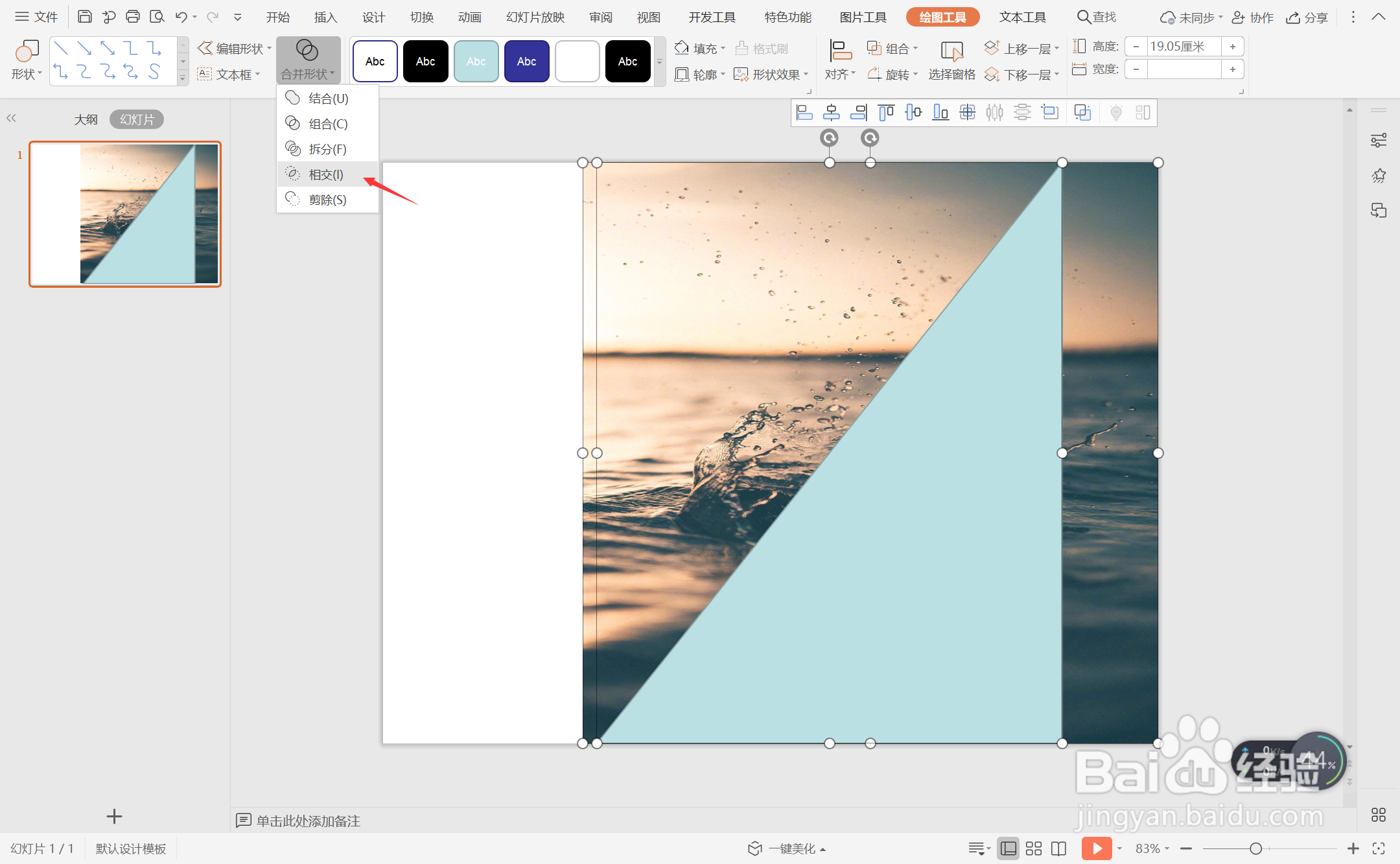Collapse the ribbon with the chevron
Image resolution: width=1400 pixels, height=864 pixels.
pyautogui.click(x=1379, y=17)
